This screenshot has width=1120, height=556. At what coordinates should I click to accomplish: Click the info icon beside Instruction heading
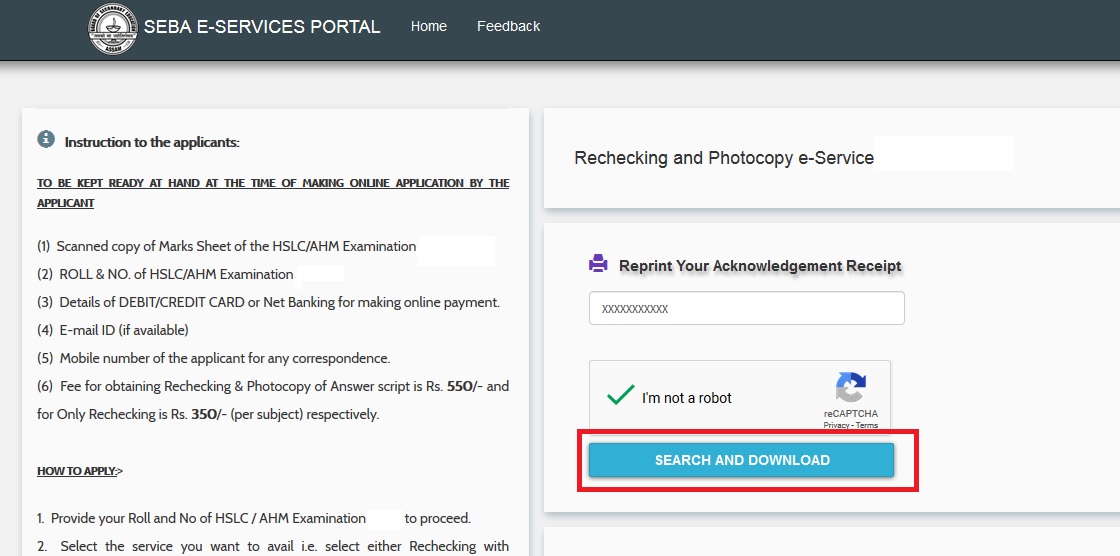coord(46,140)
